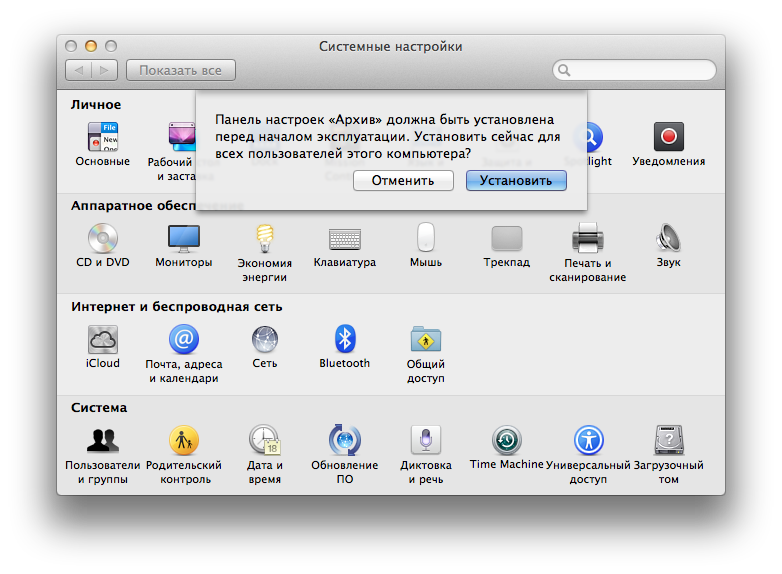Open the Мониторы settings pane

[183, 239]
